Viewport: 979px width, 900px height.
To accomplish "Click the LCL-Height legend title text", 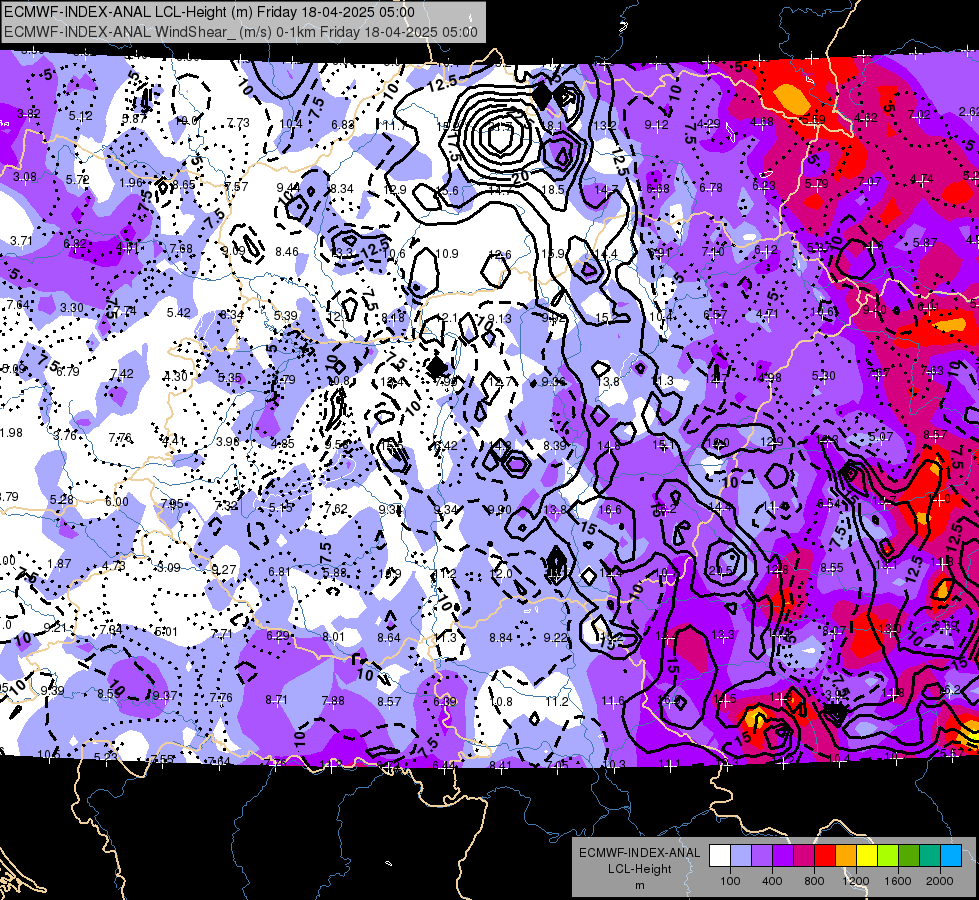I will click(x=639, y=869).
